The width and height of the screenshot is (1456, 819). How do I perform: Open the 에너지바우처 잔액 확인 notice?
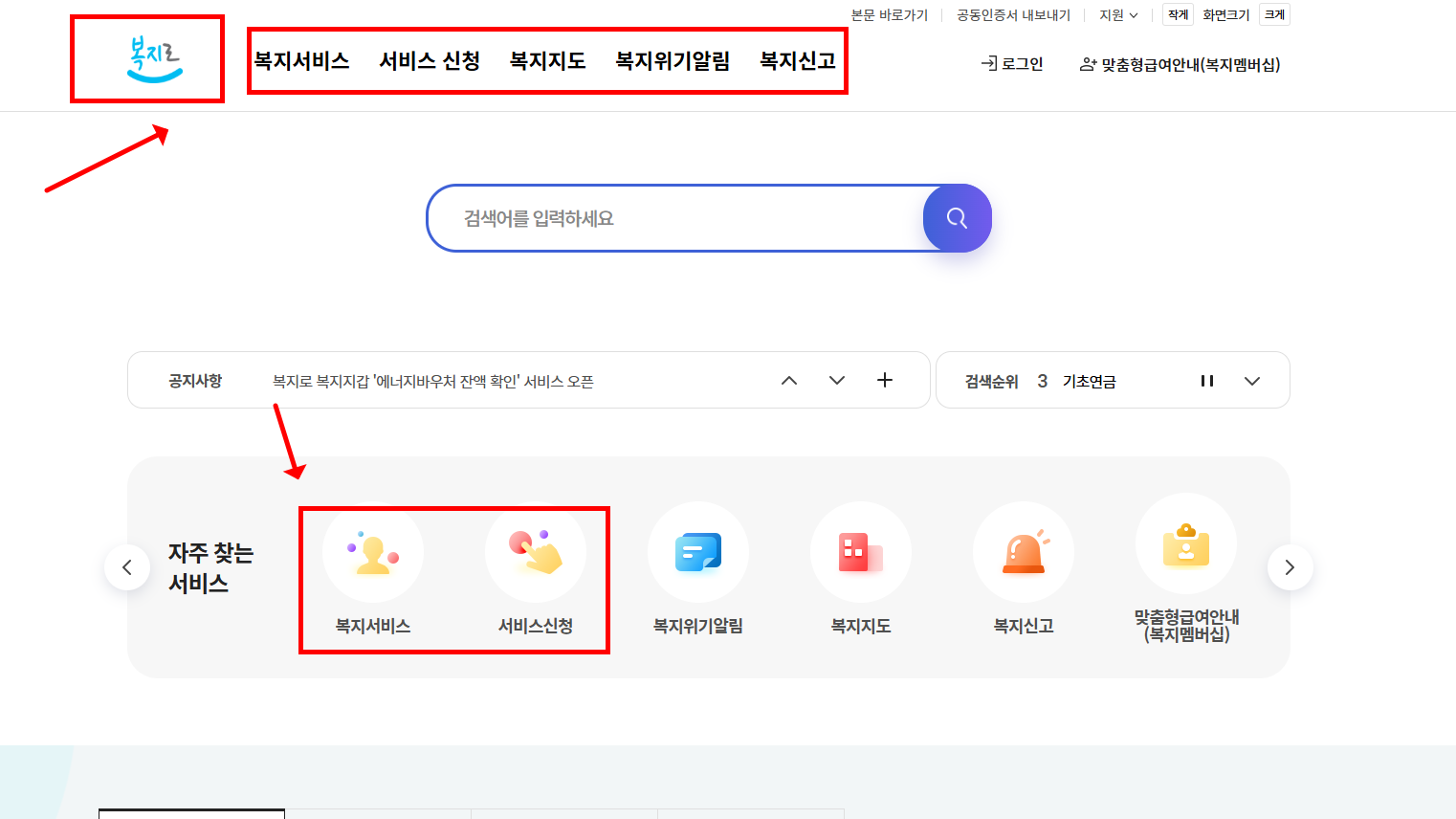click(x=432, y=381)
